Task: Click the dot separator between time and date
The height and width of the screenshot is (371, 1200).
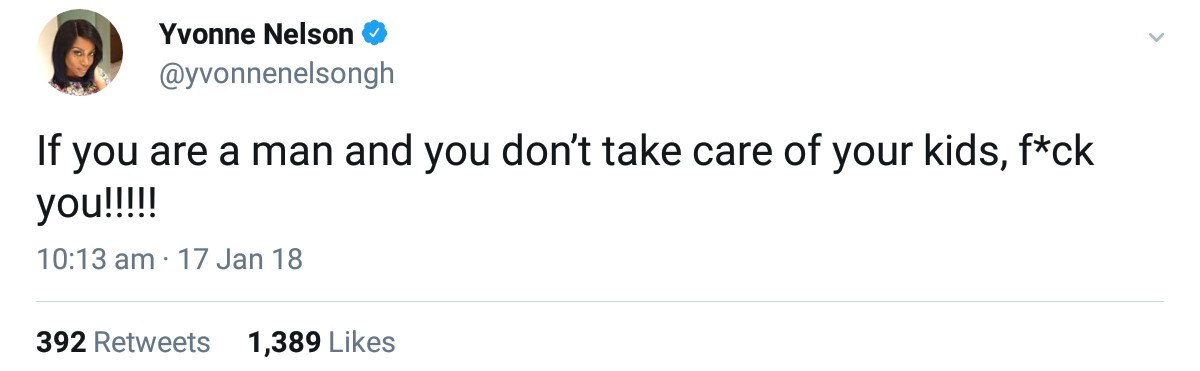Action: coord(166,261)
